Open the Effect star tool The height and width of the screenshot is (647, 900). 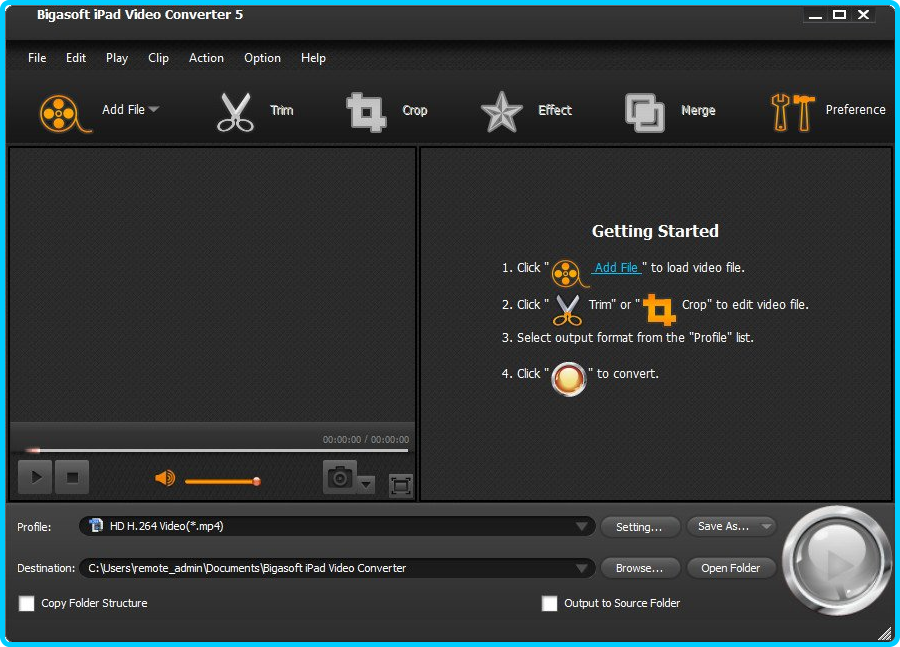click(x=502, y=112)
